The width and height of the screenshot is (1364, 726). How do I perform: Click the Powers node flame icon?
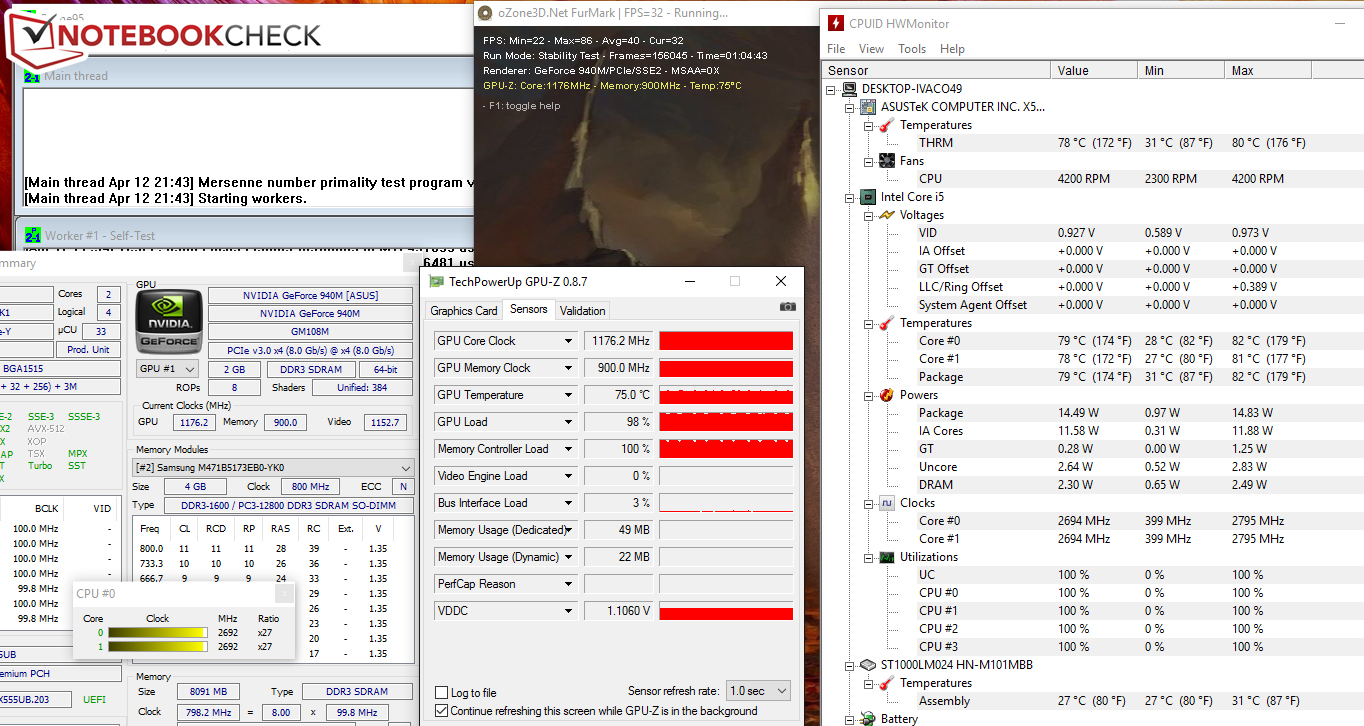[x=886, y=395]
